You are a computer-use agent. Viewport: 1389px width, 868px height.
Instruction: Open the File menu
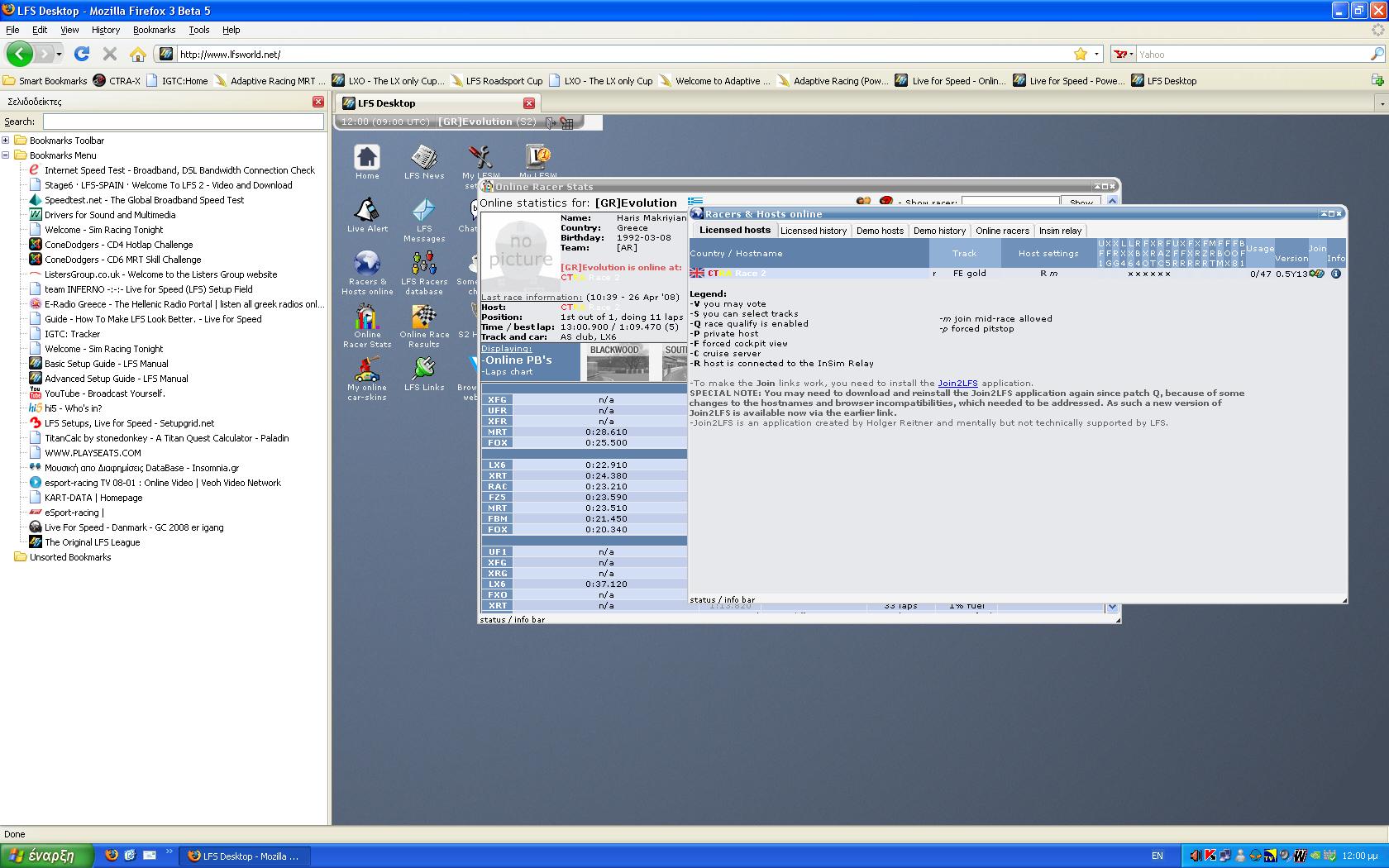click(x=12, y=30)
